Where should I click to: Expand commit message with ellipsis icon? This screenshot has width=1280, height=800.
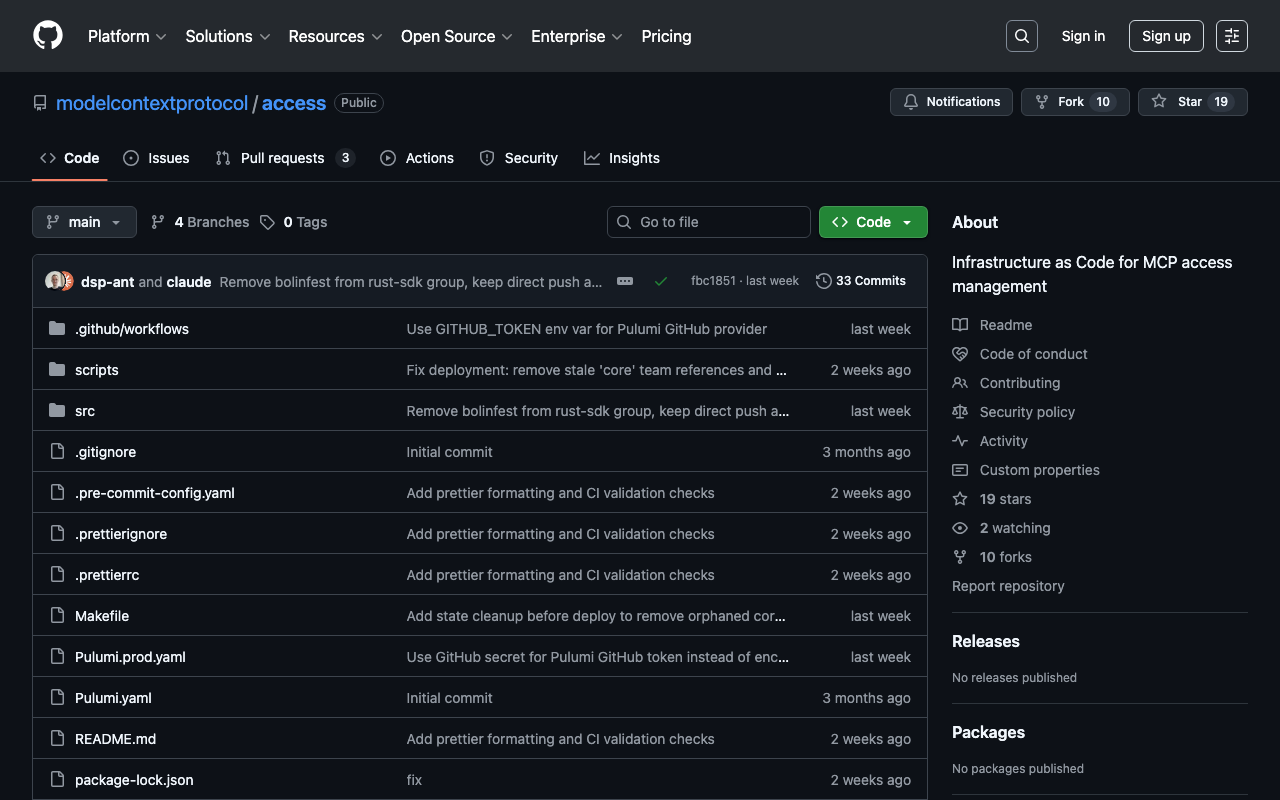[625, 281]
